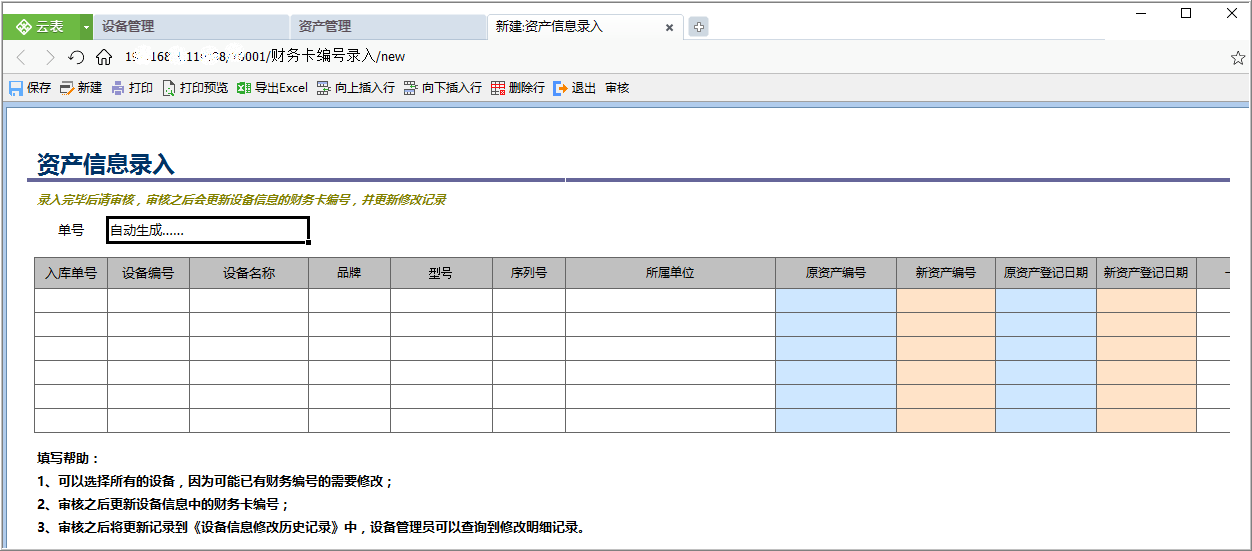
Task: Click the 打印 printer icon
Action: [x=118, y=88]
